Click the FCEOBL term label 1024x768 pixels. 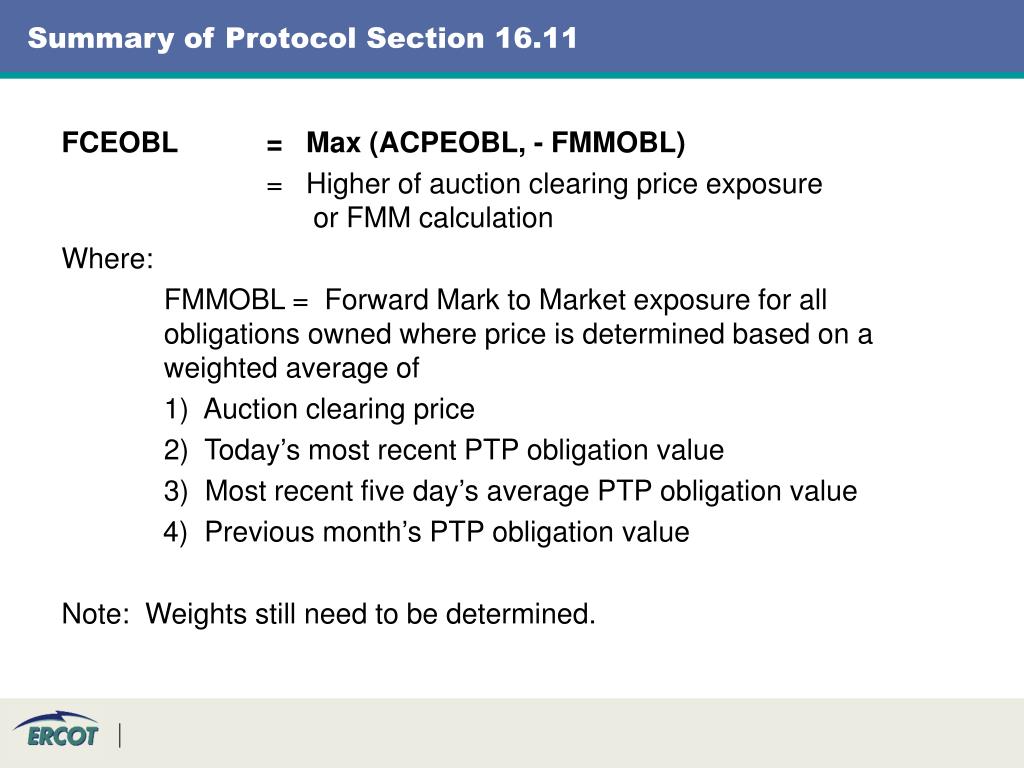tap(120, 142)
